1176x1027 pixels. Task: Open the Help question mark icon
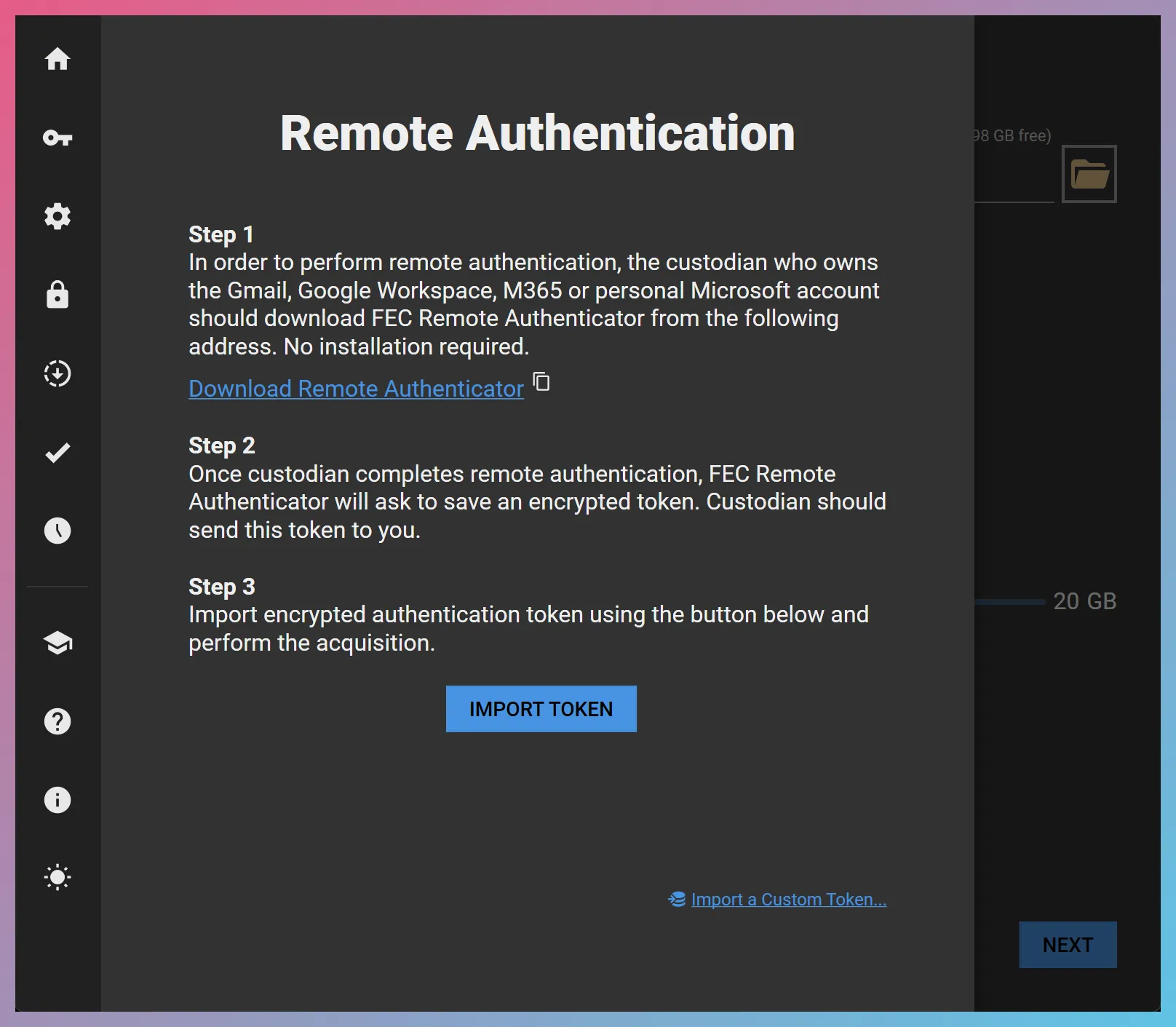pyautogui.click(x=57, y=721)
